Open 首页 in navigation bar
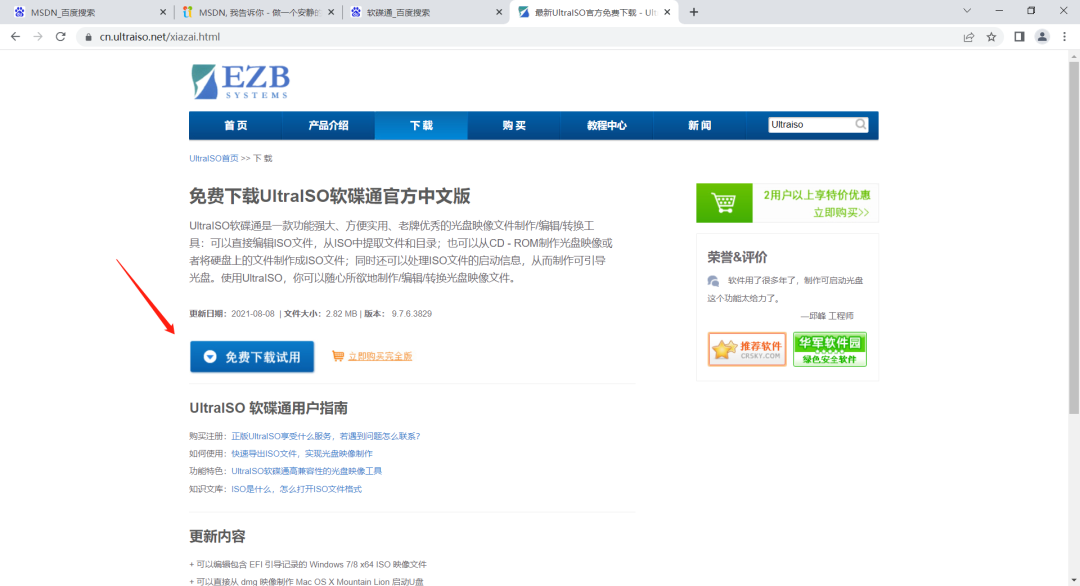The width and height of the screenshot is (1080, 586). tap(236, 125)
